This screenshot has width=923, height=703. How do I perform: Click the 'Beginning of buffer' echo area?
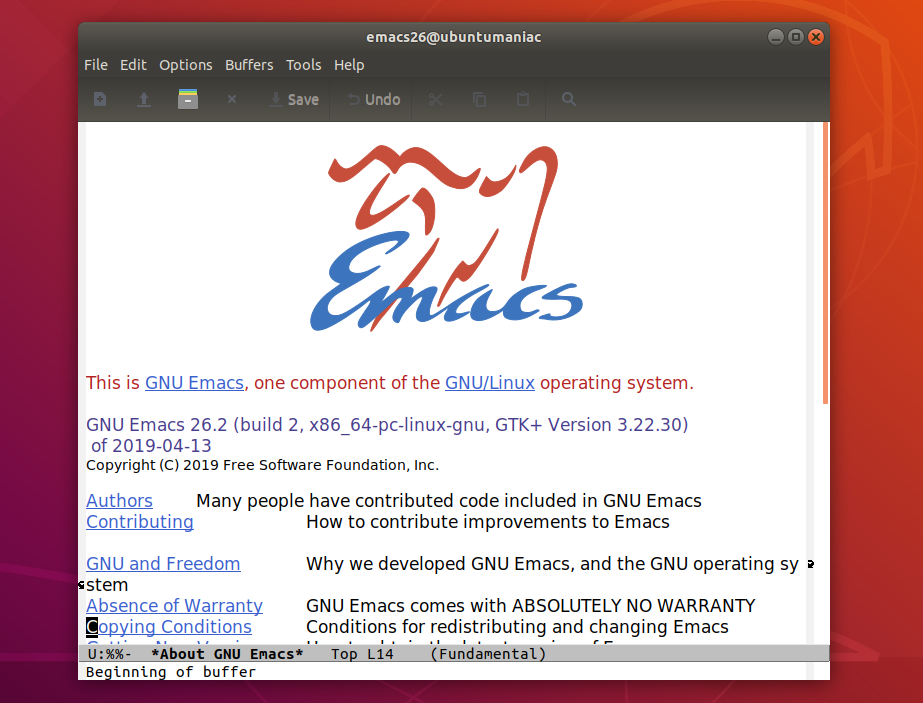pos(171,672)
